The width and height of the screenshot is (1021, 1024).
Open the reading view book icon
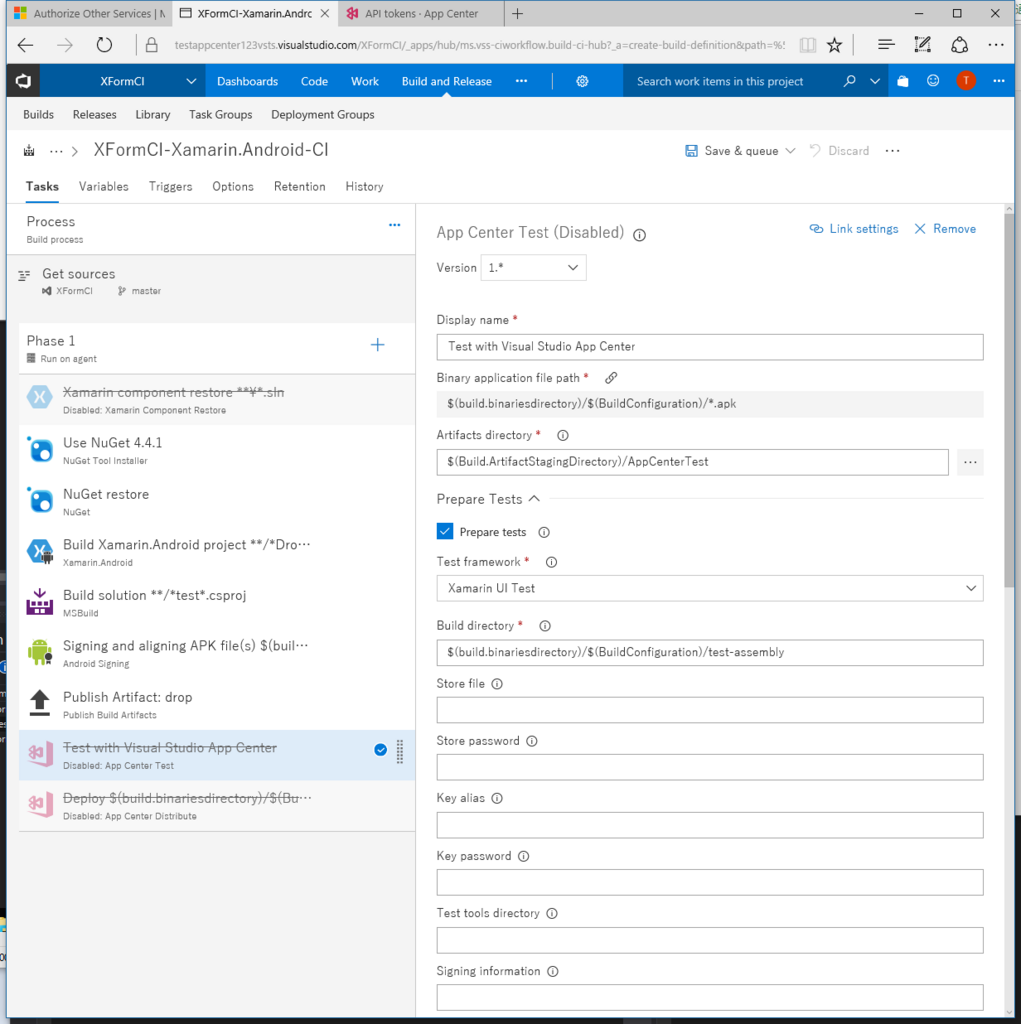(808, 45)
